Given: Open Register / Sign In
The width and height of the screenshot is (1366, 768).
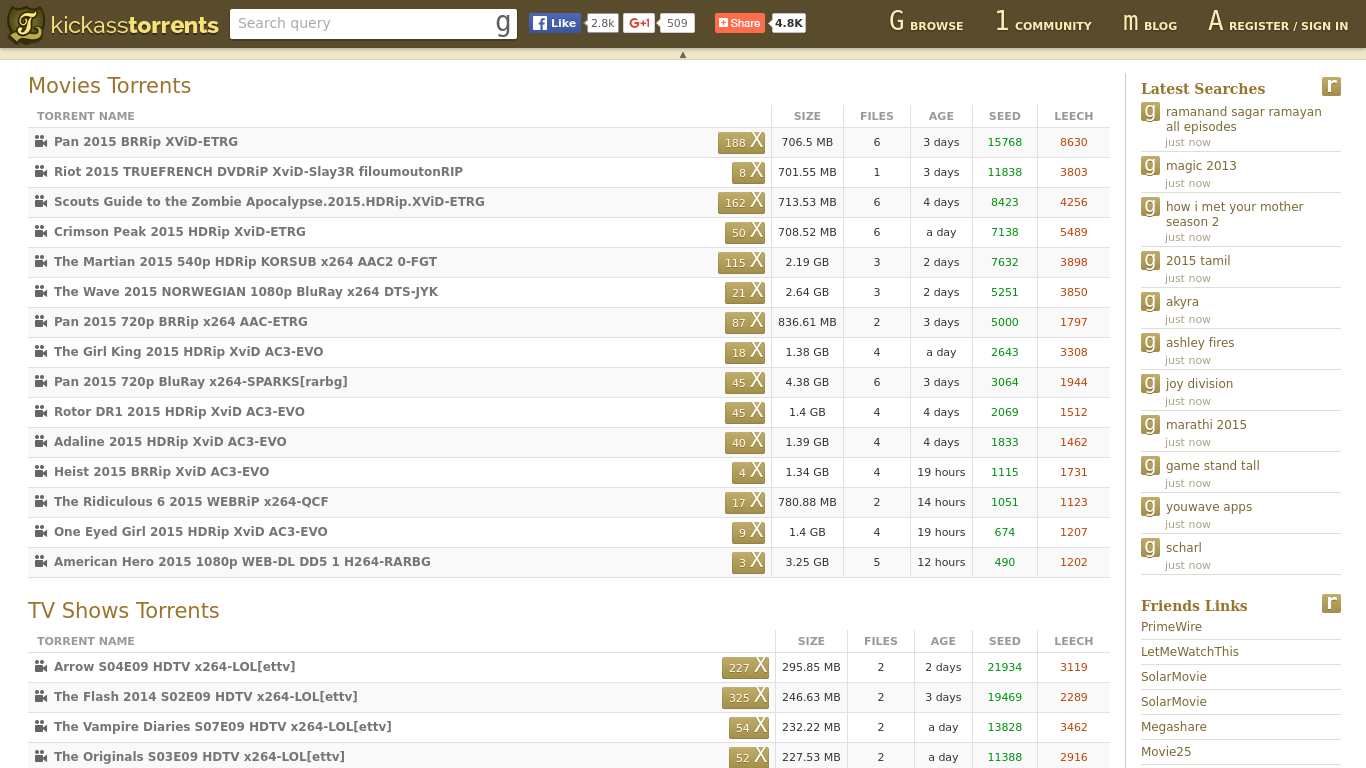Looking at the screenshot, I should (1278, 22).
